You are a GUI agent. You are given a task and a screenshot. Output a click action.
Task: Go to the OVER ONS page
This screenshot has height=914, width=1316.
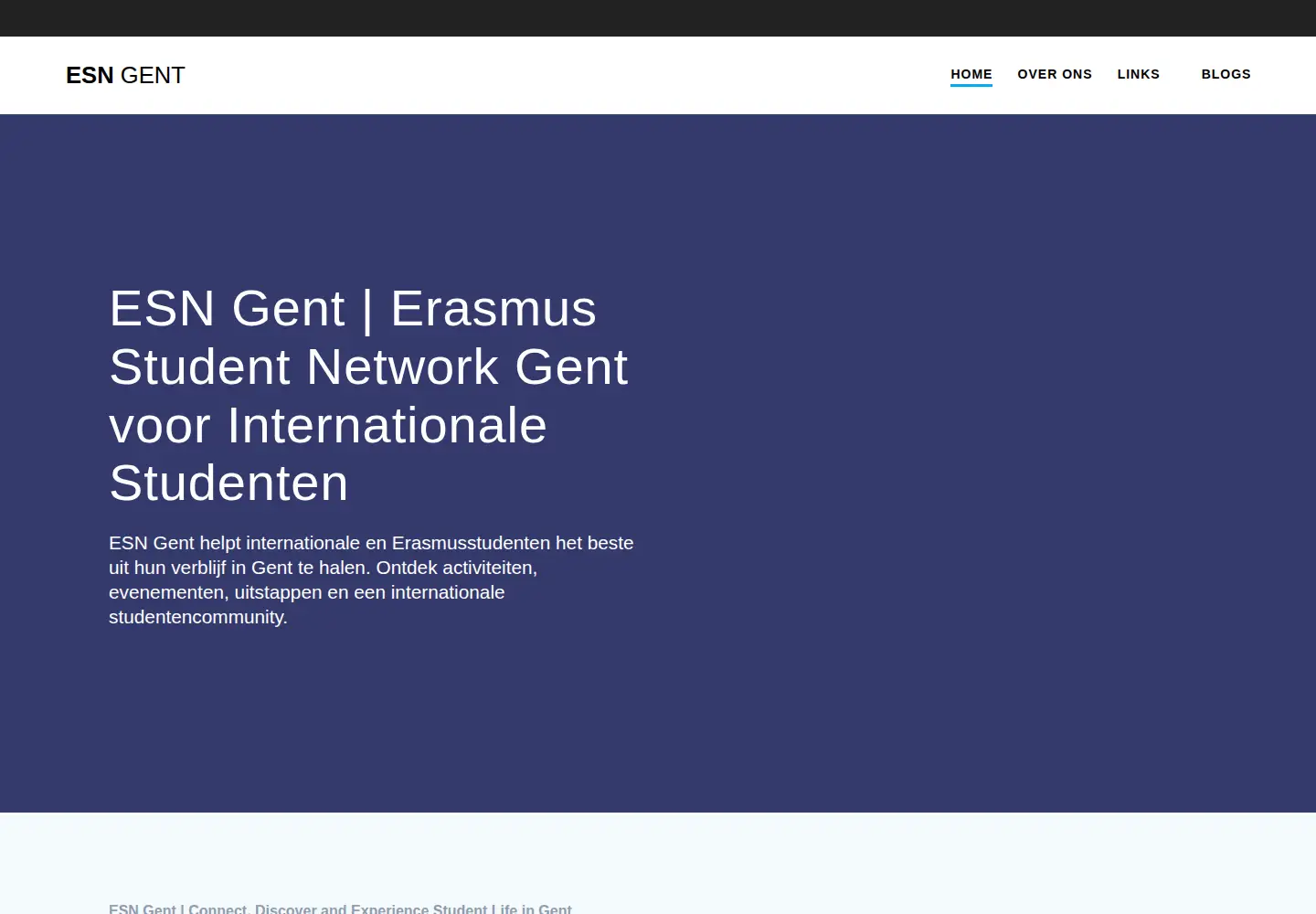pos(1055,74)
